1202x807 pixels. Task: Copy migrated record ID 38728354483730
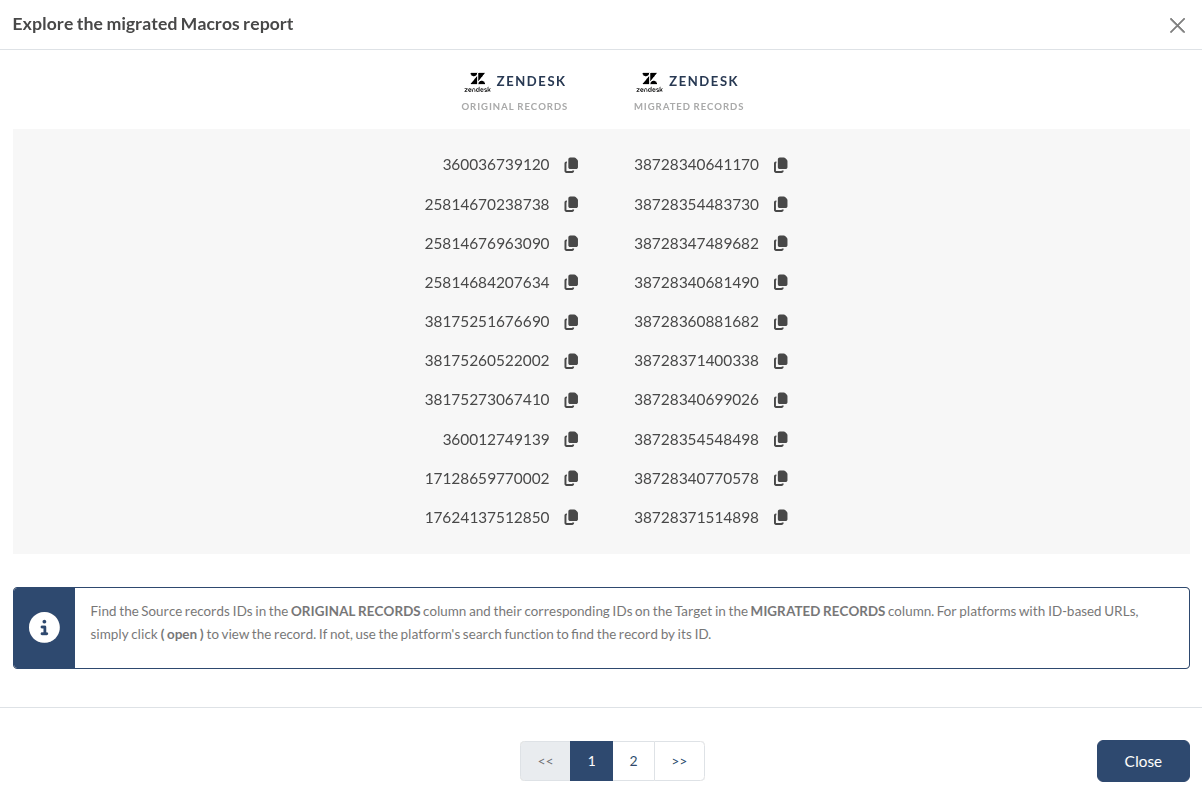click(781, 204)
